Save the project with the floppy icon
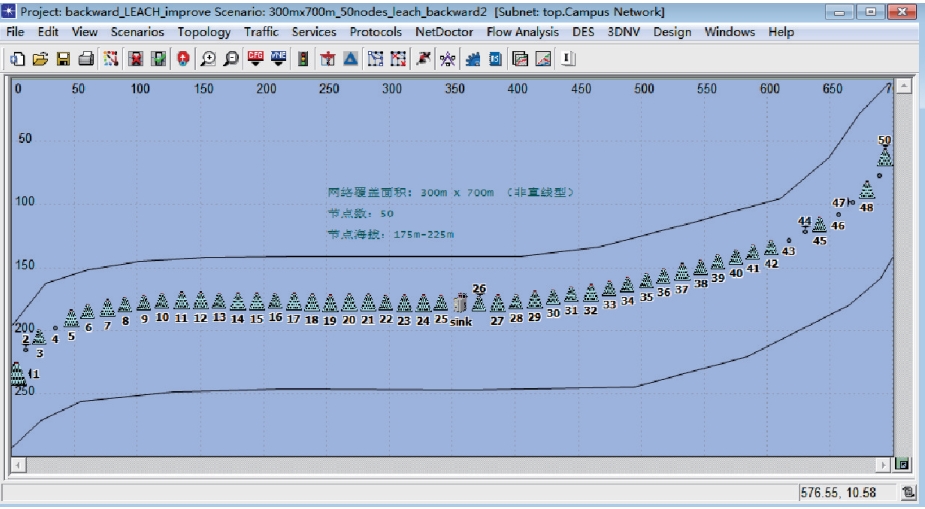Screen dimensions: 925x509 [63, 59]
